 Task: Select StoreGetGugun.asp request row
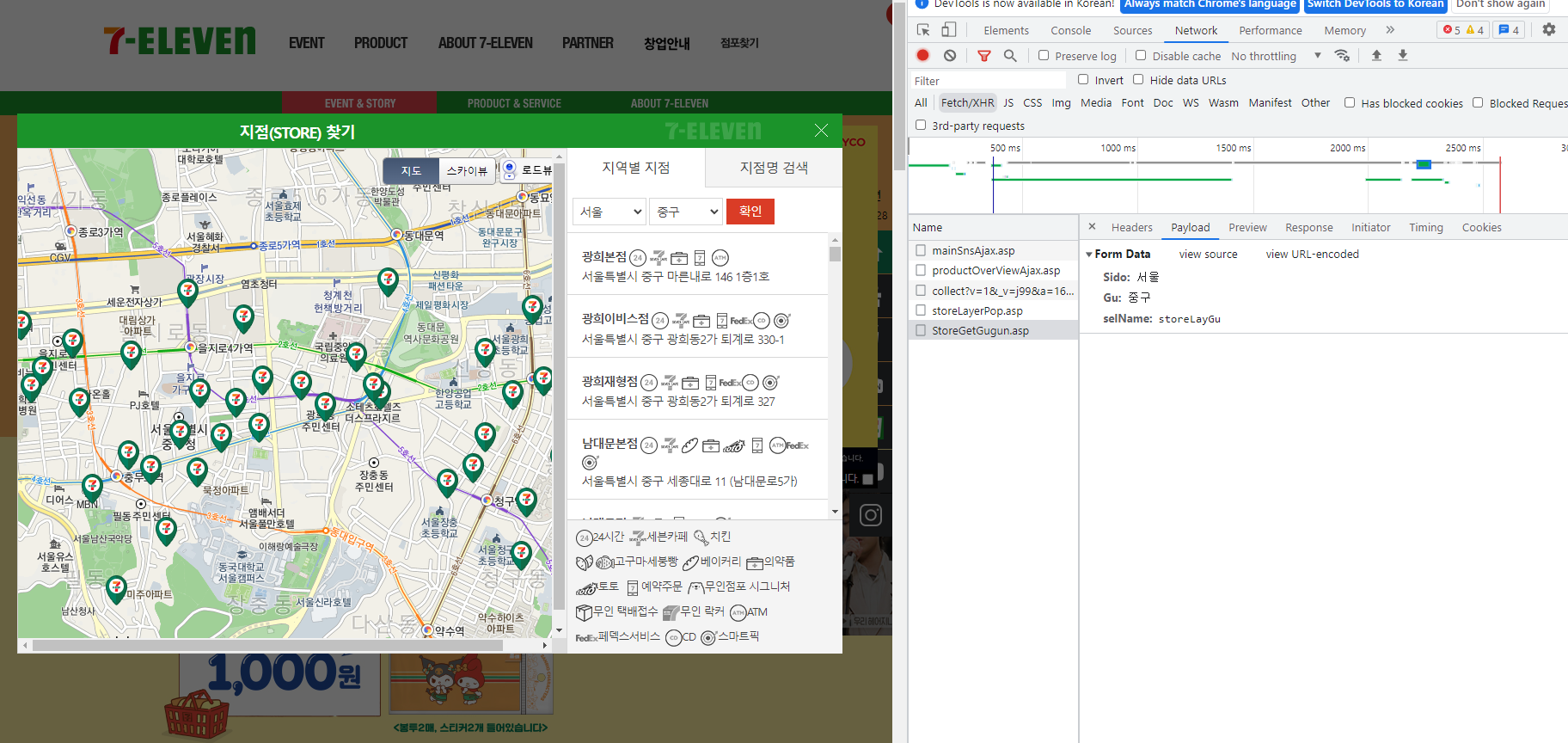pyautogui.click(x=993, y=330)
